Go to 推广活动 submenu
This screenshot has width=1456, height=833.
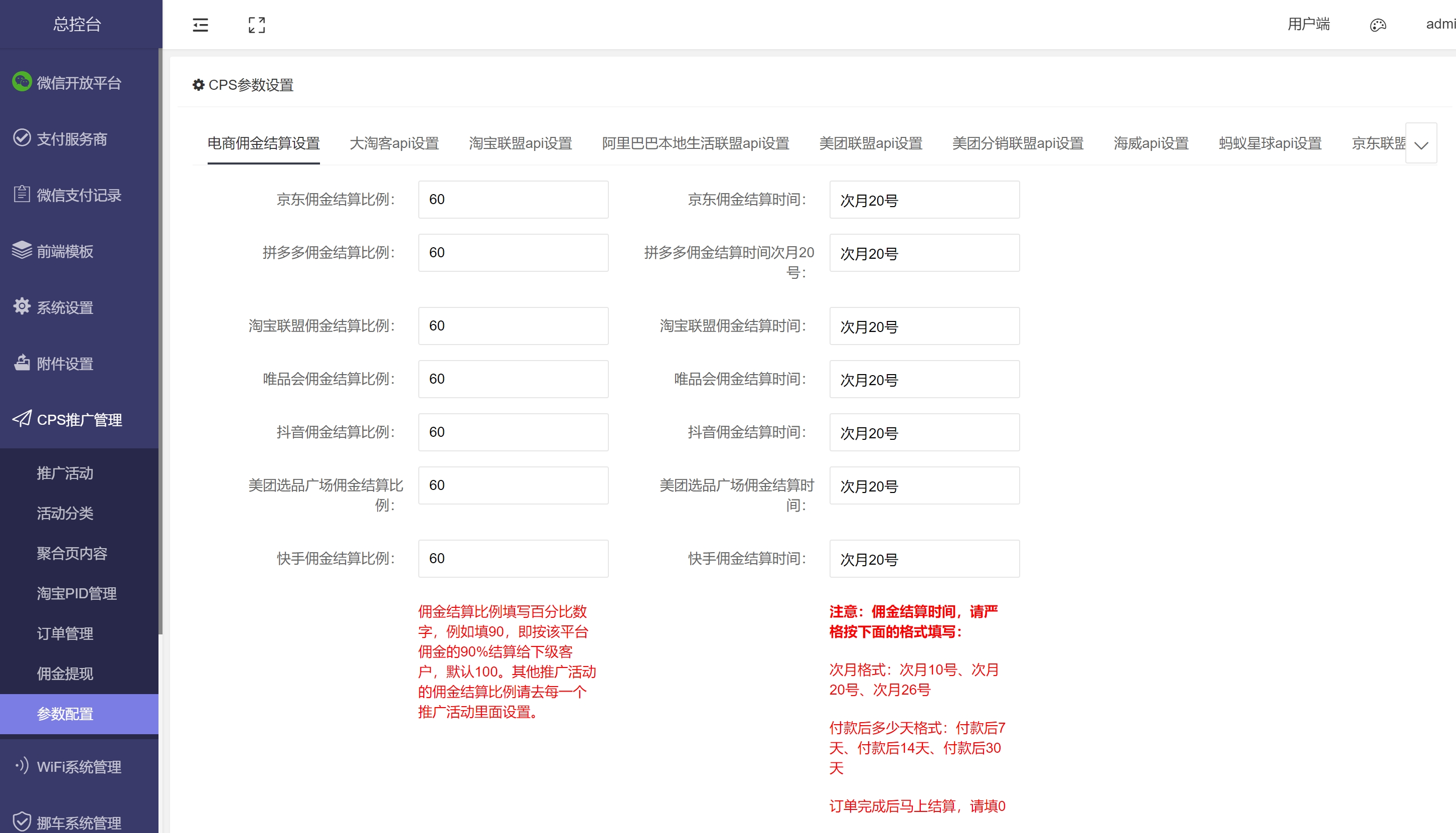80,473
